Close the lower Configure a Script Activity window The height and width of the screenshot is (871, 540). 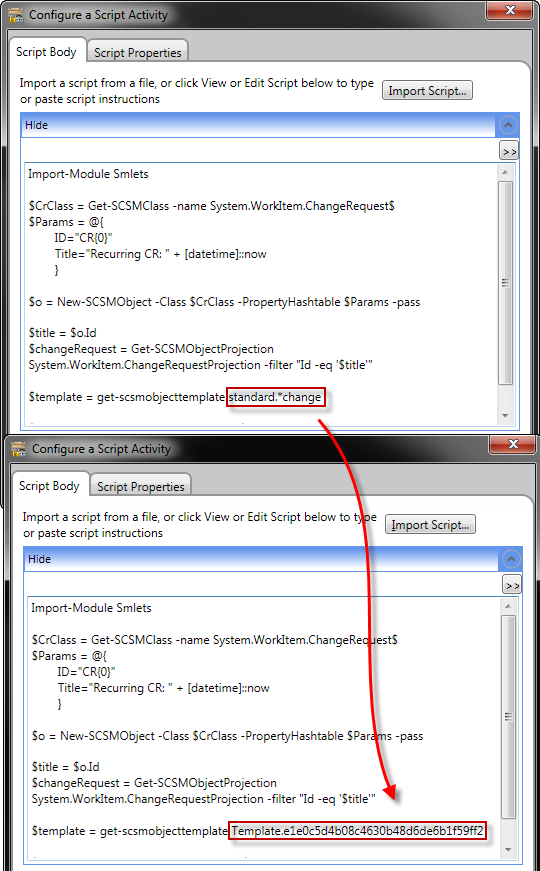pyautogui.click(x=513, y=444)
